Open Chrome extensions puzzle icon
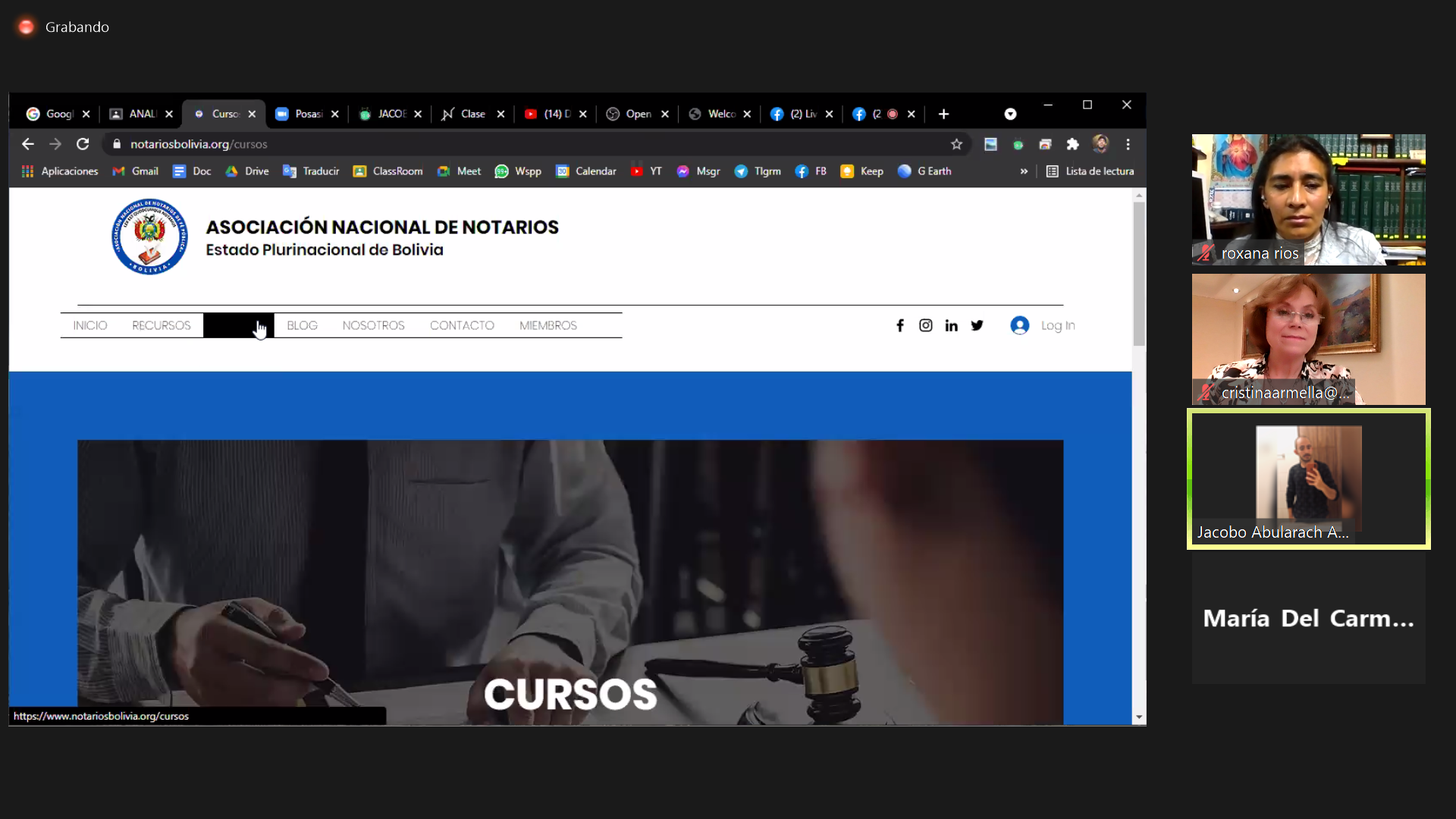Viewport: 1456px width, 819px height. pos(1072,144)
